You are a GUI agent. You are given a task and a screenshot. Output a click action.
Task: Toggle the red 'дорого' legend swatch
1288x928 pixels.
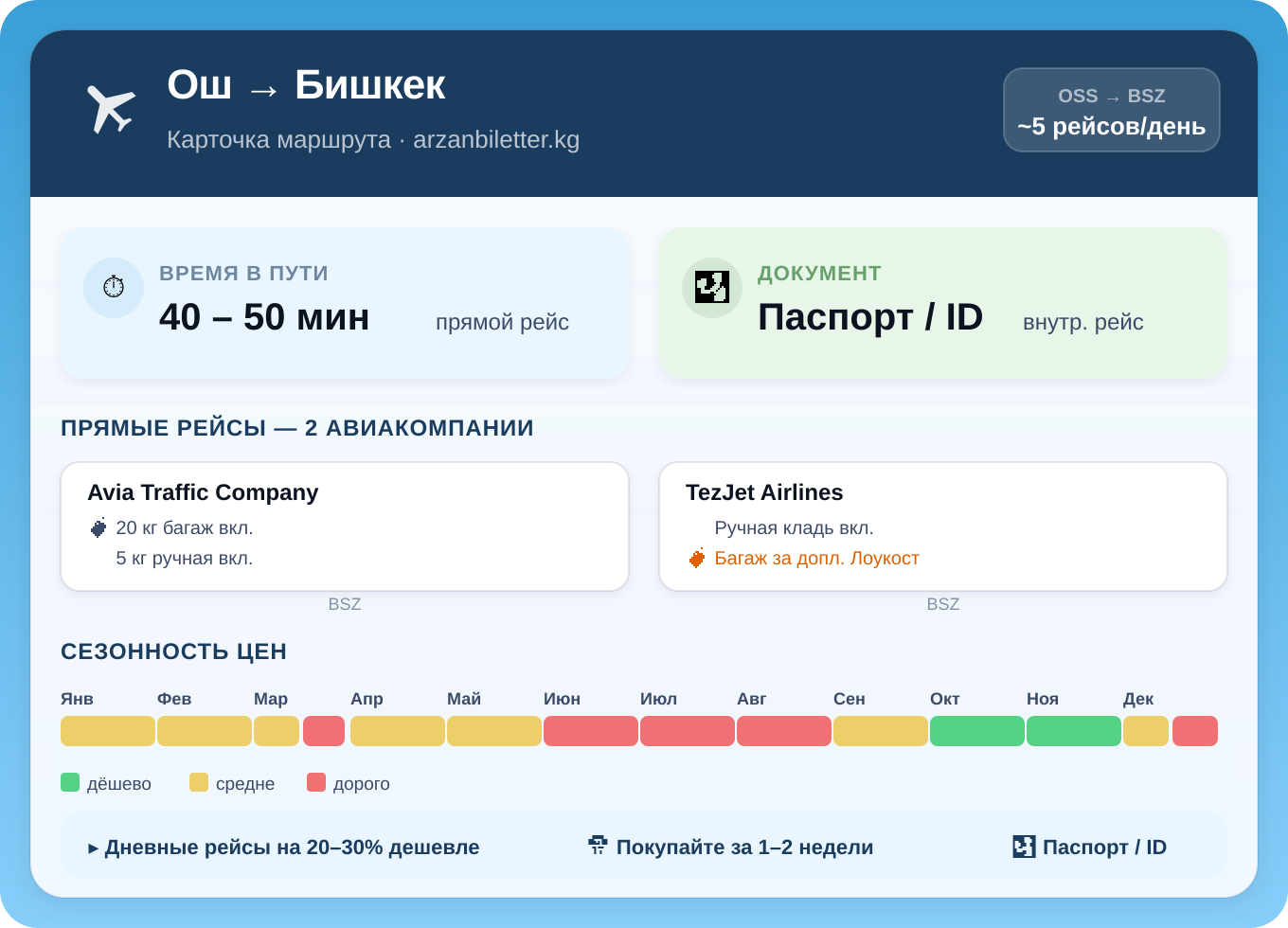pos(316,782)
